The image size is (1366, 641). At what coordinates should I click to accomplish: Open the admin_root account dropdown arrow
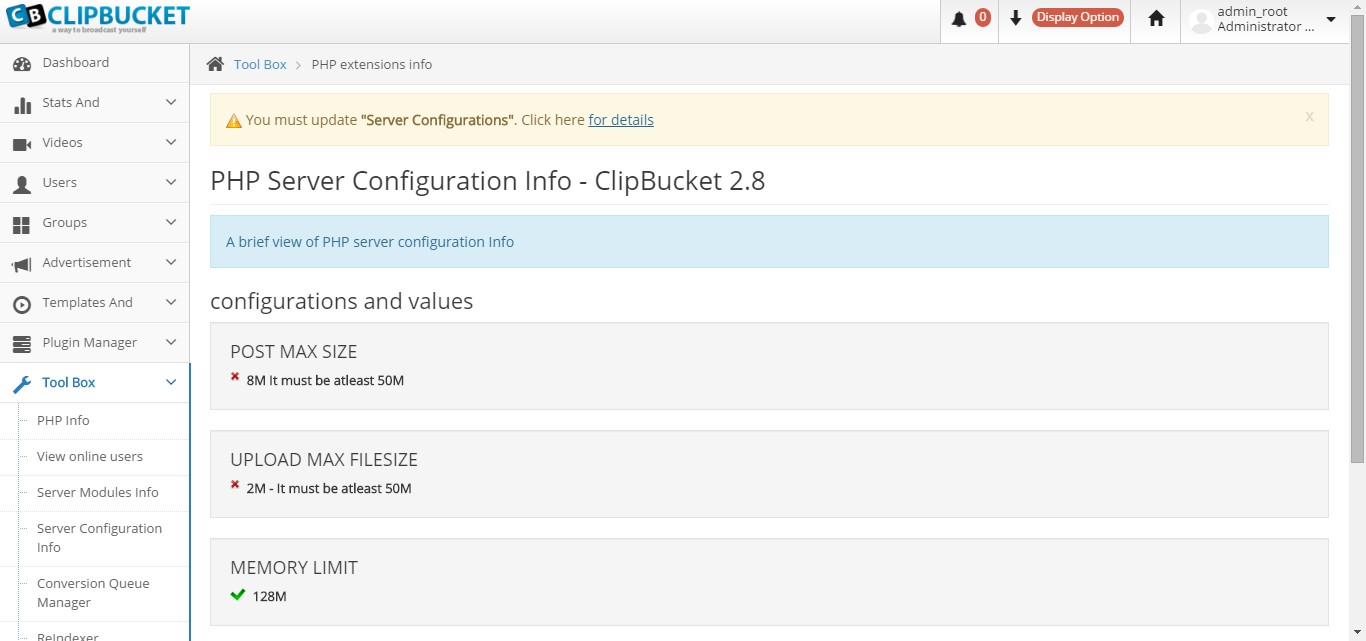1331,20
